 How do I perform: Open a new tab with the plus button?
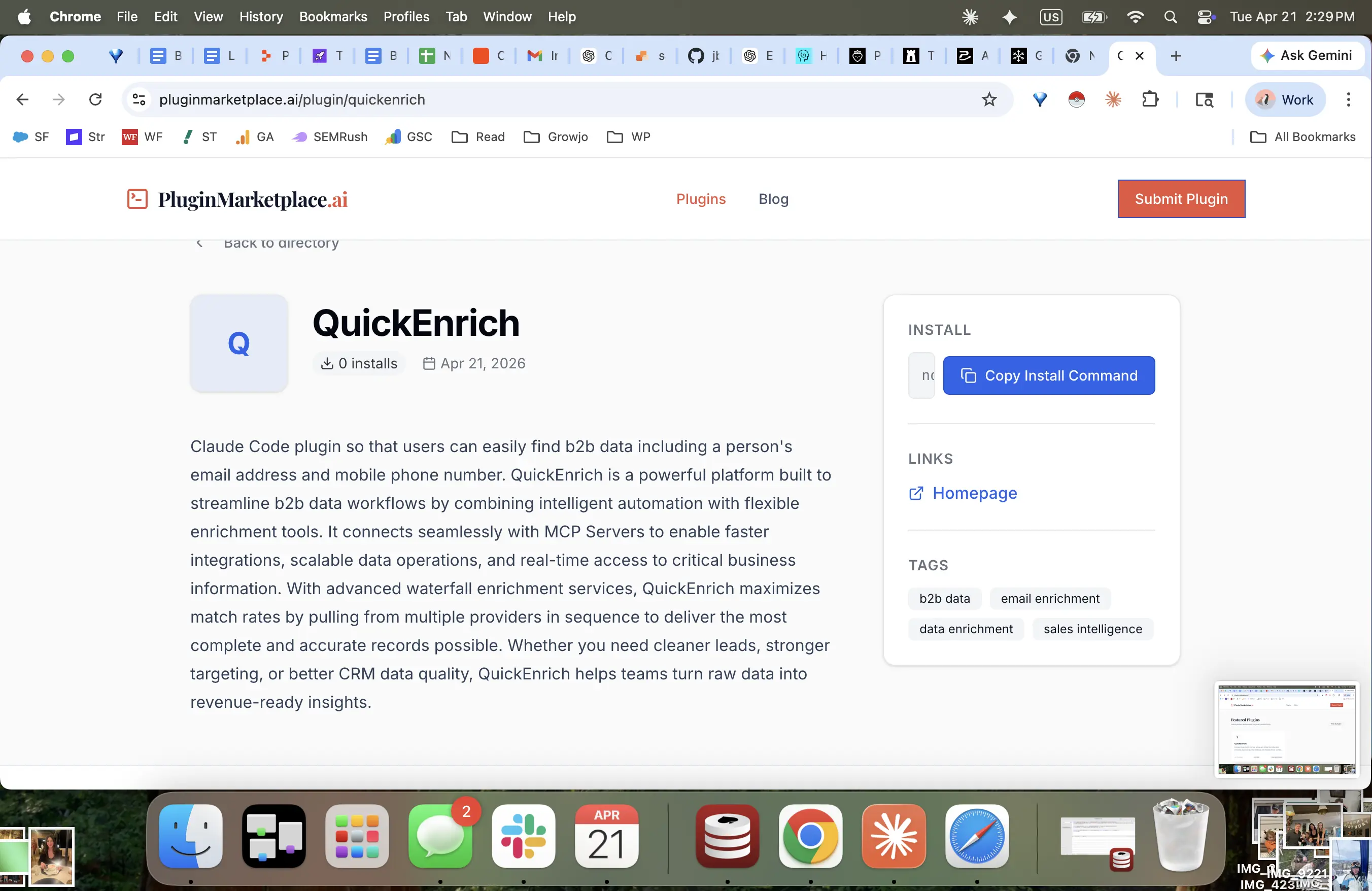point(1176,56)
